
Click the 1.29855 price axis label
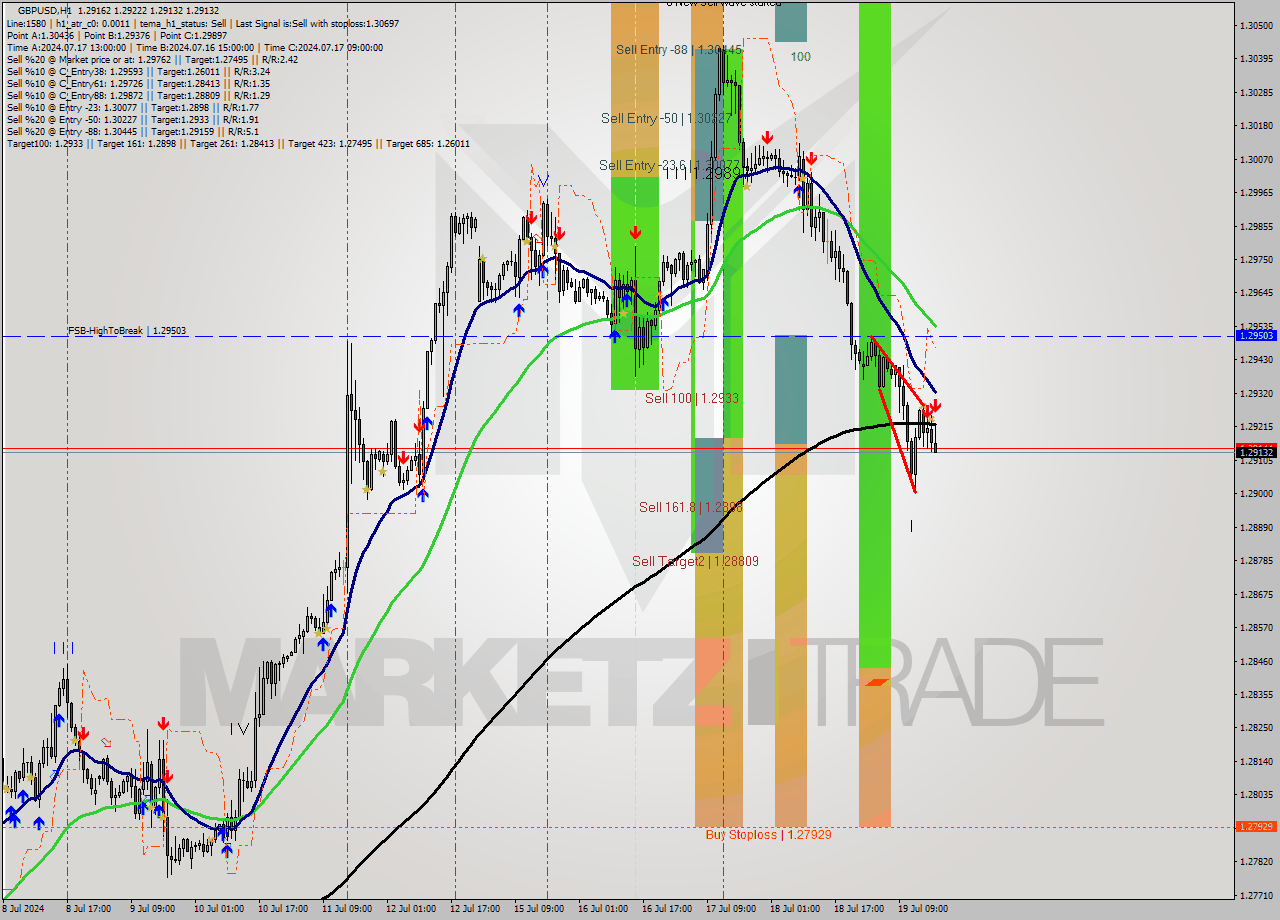click(x=1256, y=226)
